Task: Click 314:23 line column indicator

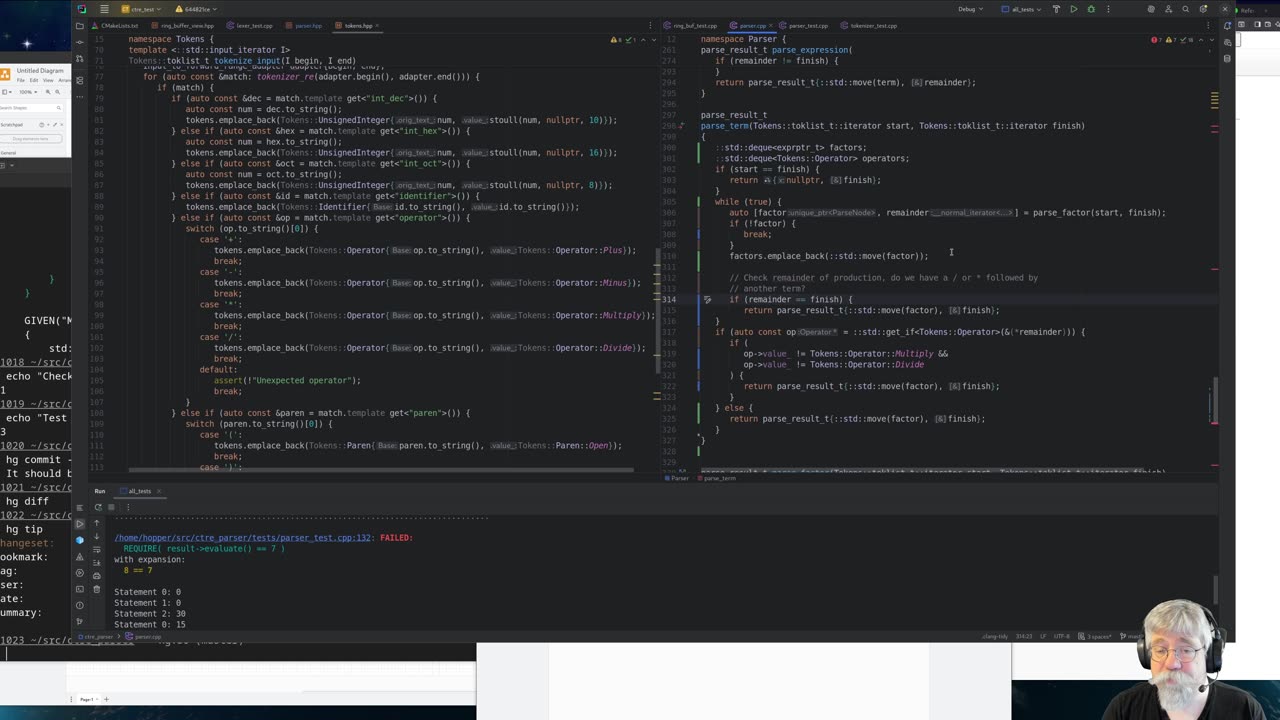Action: (1023, 636)
